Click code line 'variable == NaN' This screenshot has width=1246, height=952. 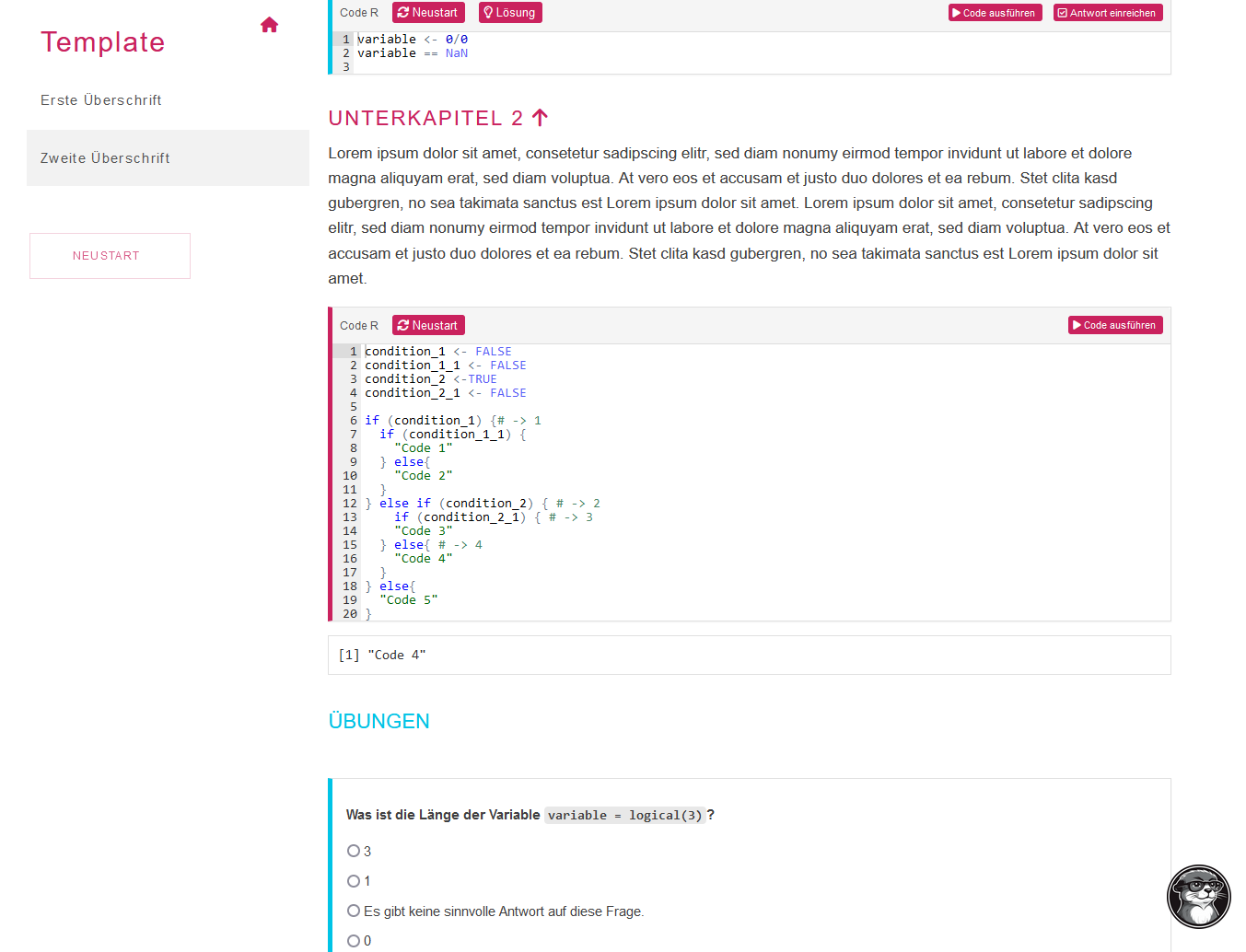coord(413,53)
